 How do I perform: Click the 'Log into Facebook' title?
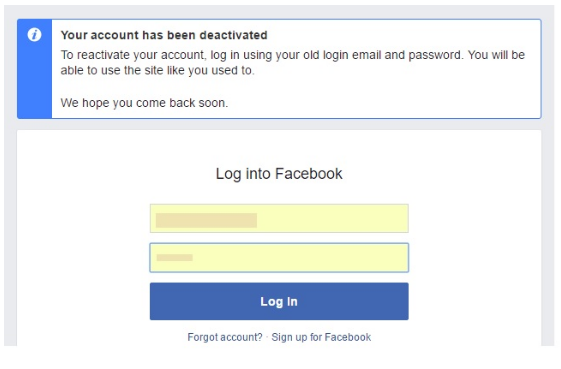[279, 174]
